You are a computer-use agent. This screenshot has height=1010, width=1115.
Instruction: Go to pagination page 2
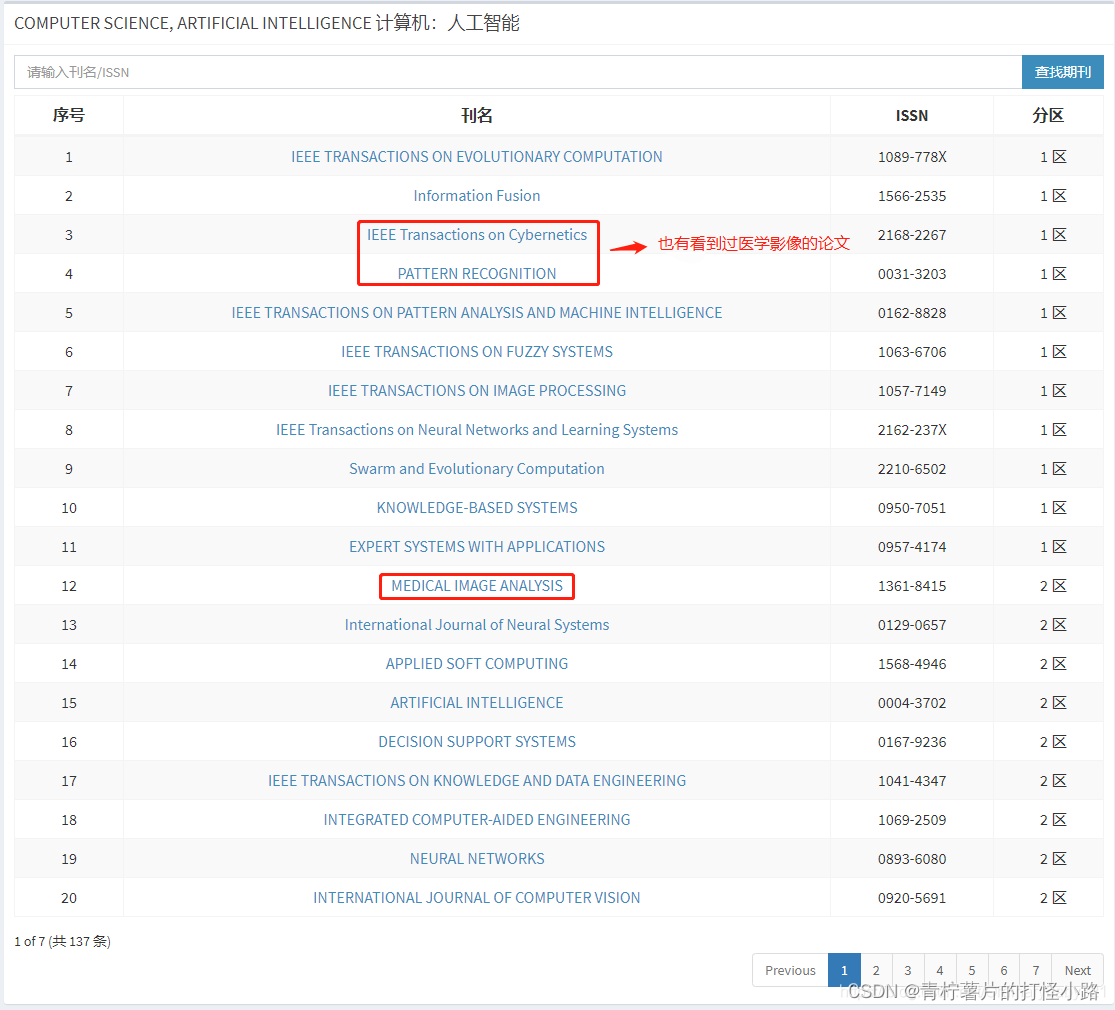(x=876, y=970)
